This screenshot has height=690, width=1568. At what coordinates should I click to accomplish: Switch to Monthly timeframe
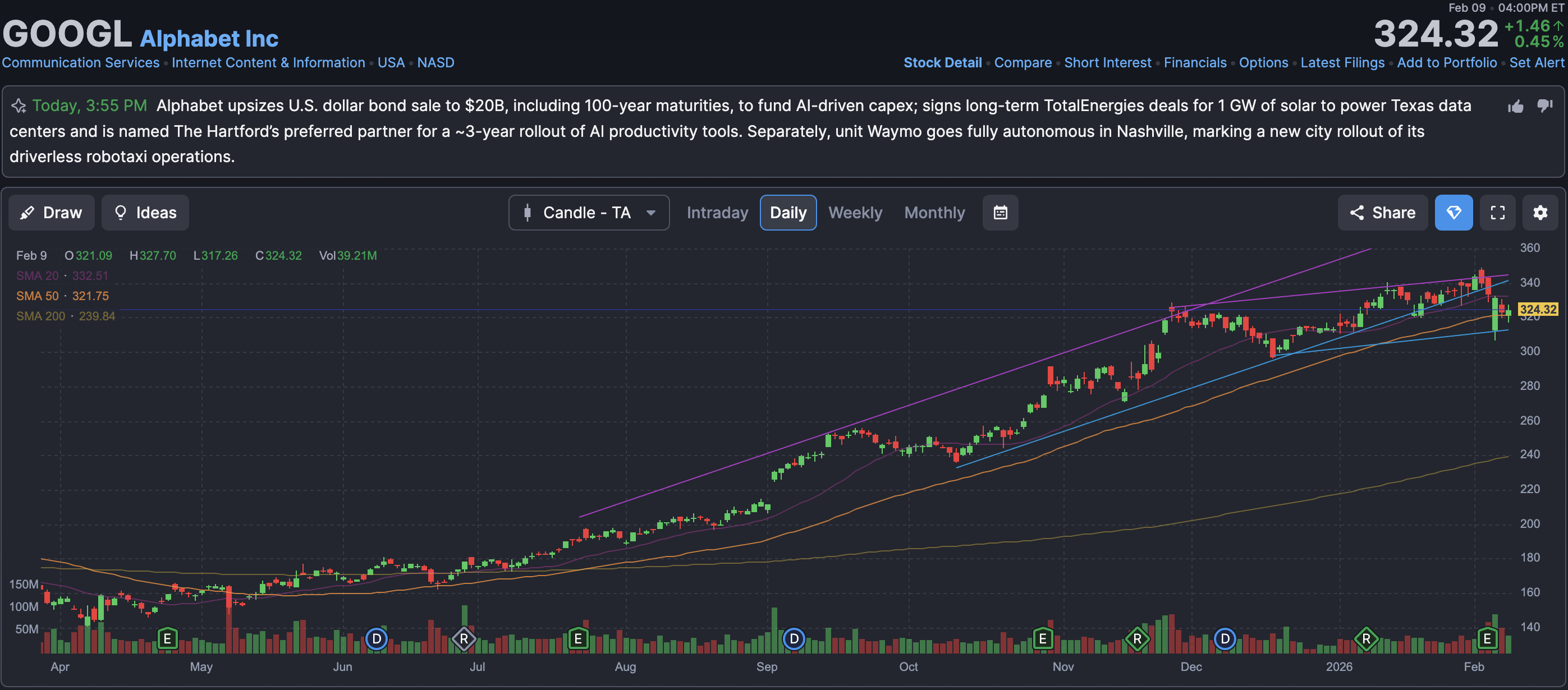click(934, 213)
